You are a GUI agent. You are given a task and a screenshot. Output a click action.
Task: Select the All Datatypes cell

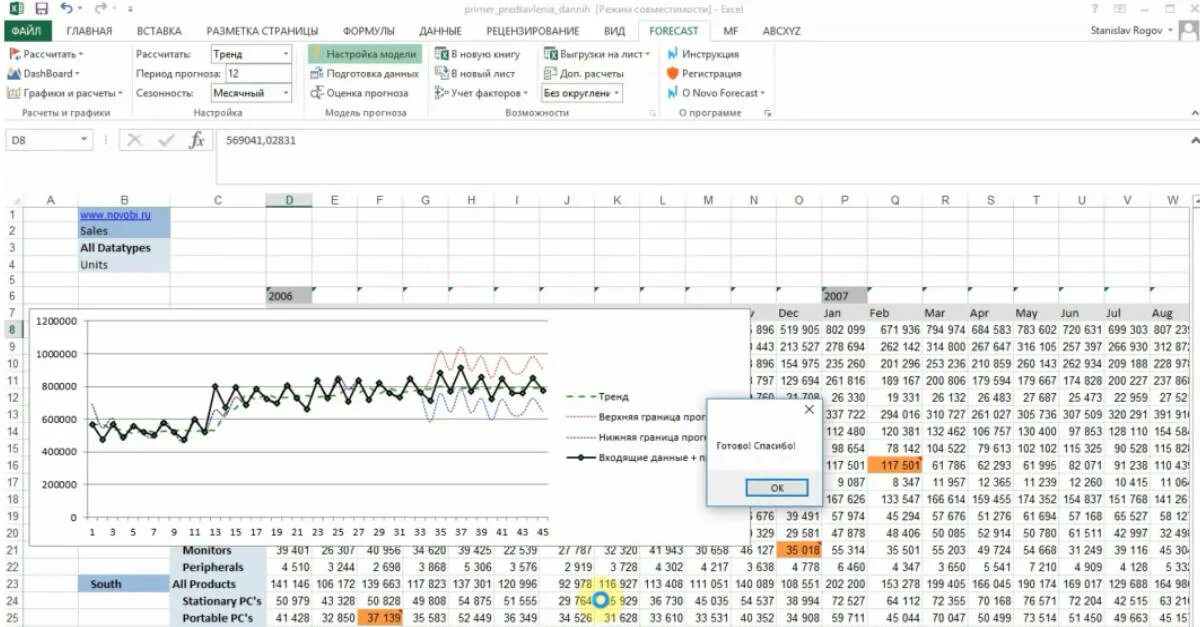[124, 248]
